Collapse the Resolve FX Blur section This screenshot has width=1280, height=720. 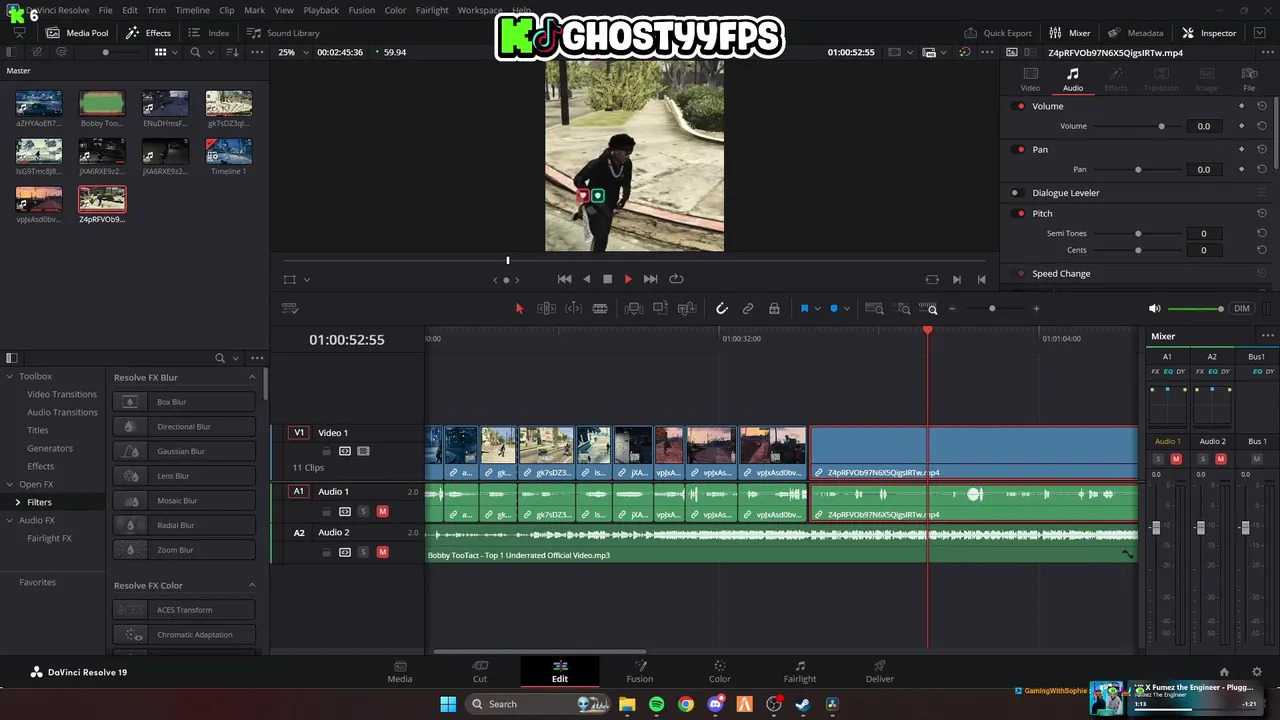pyautogui.click(x=252, y=377)
